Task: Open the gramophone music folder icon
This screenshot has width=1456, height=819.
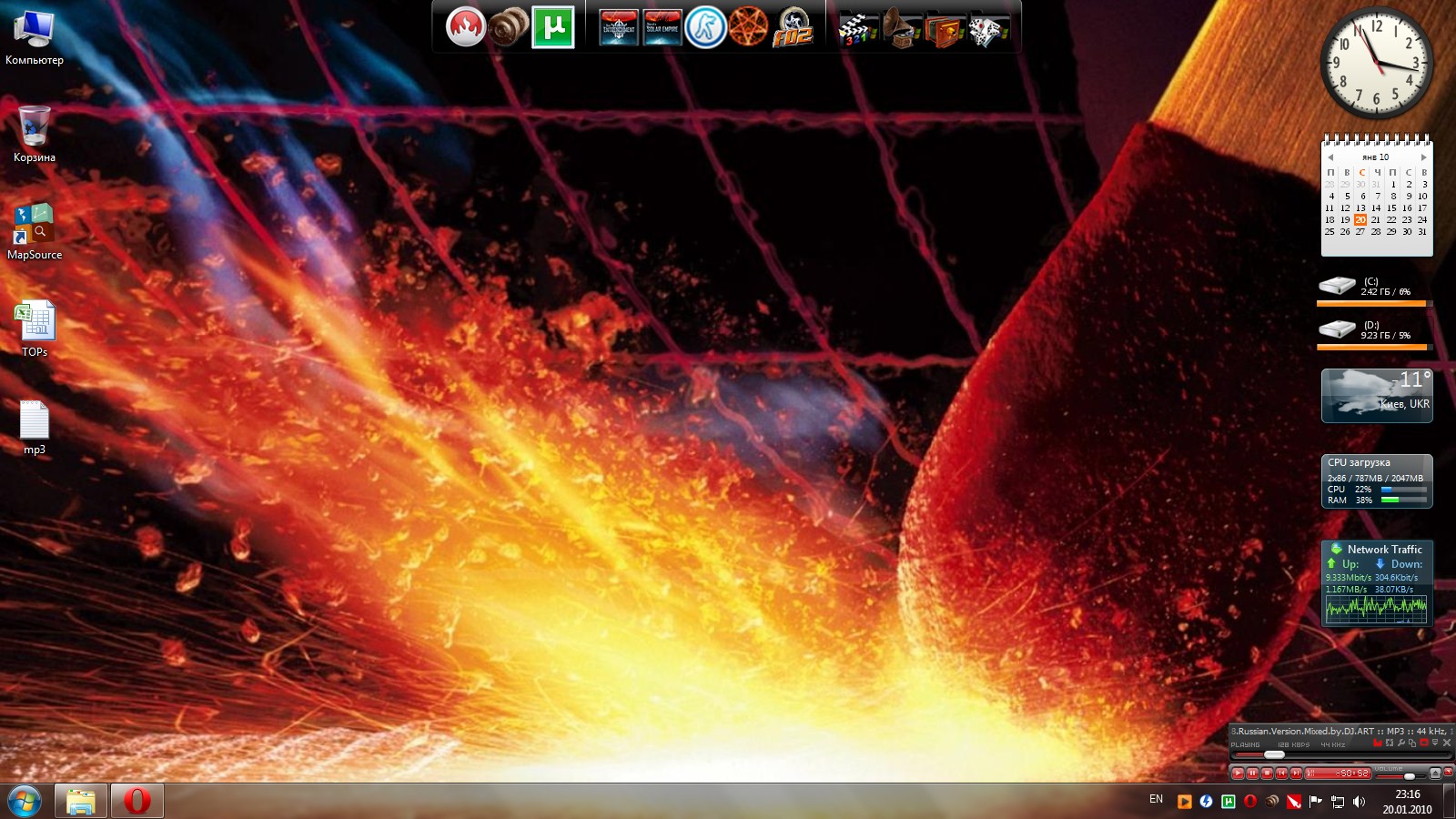Action: 901,29
